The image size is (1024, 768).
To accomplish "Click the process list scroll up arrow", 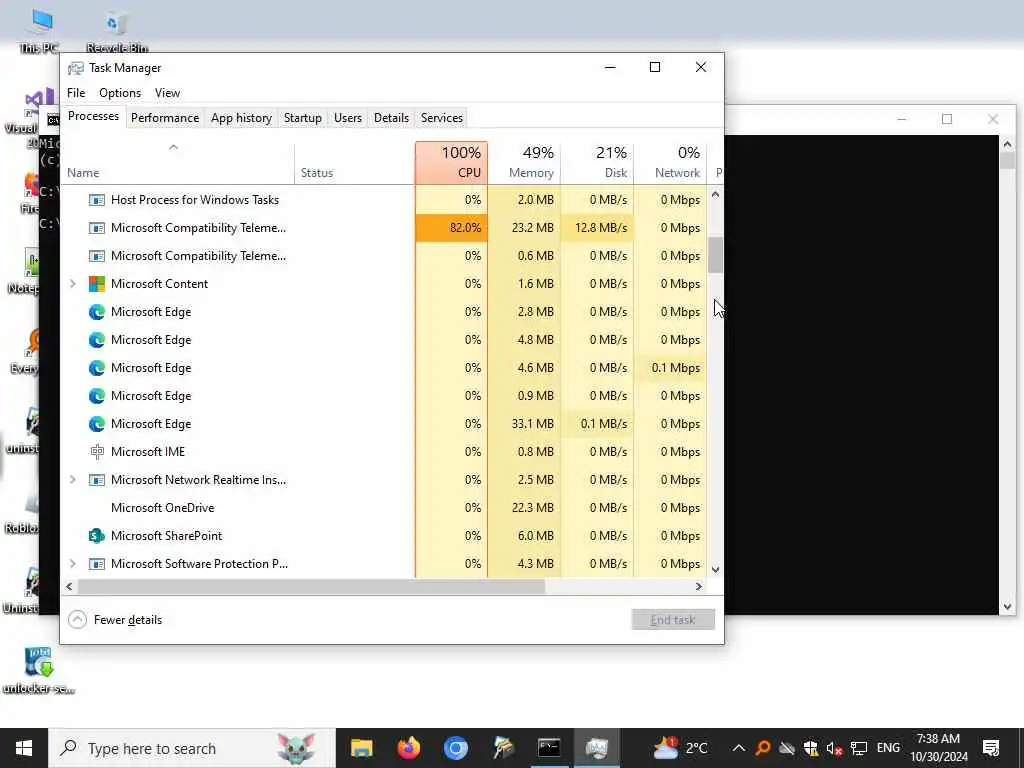I will [716, 194].
